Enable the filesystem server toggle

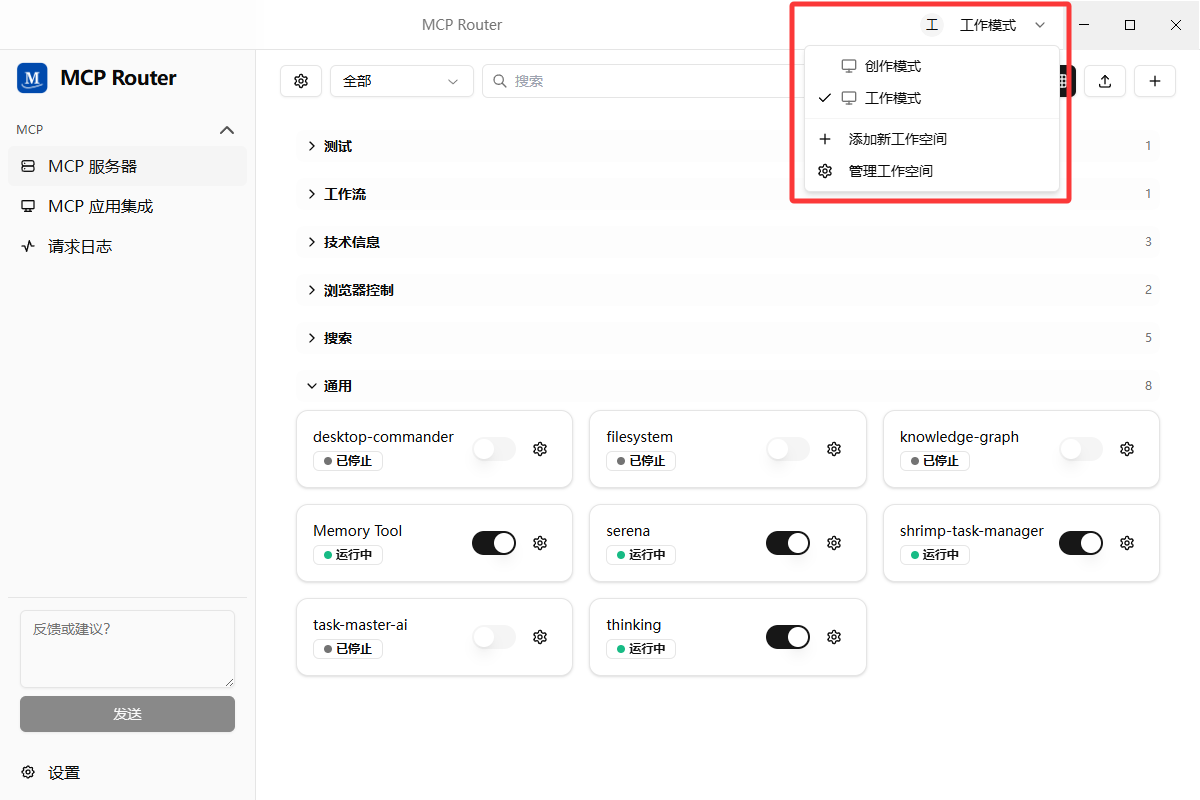click(x=788, y=449)
